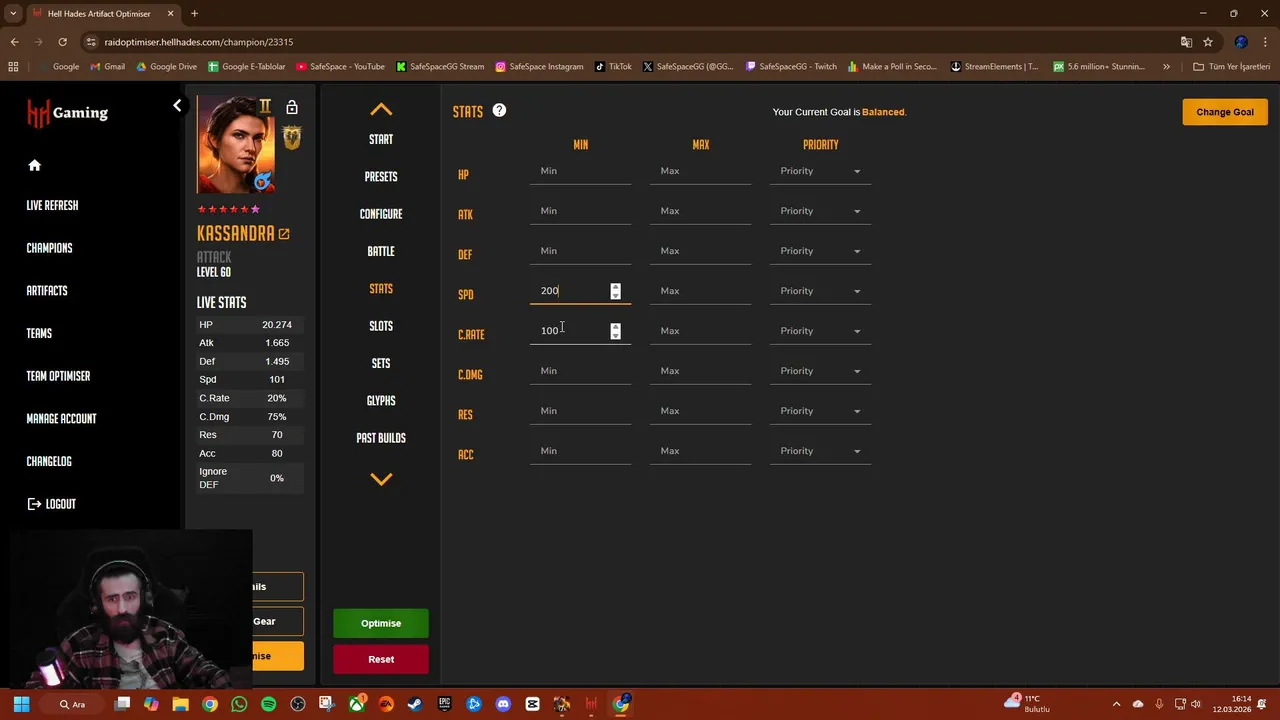Select the Past Builds step

pyautogui.click(x=381, y=438)
